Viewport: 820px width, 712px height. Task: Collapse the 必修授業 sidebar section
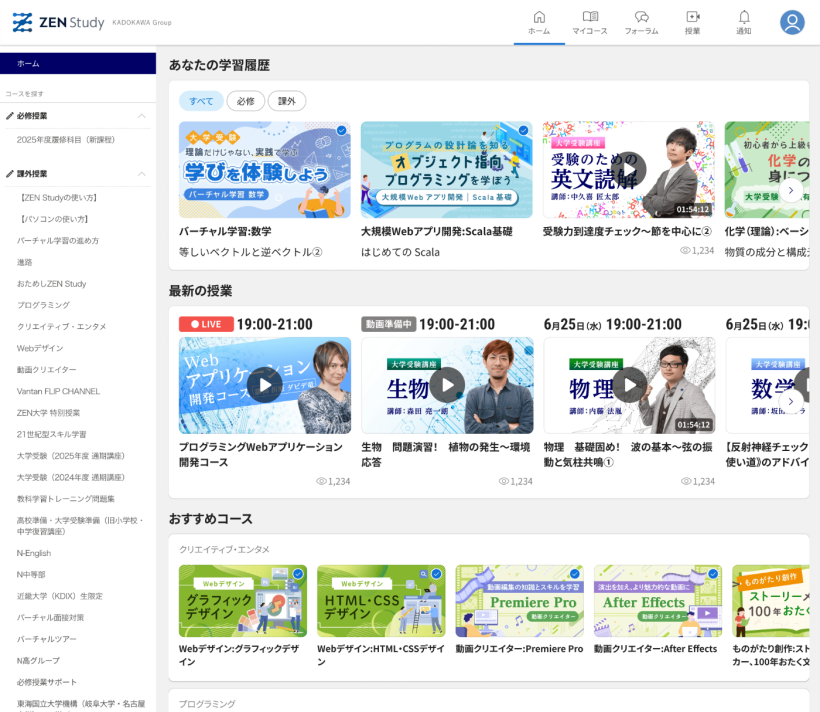point(141,116)
